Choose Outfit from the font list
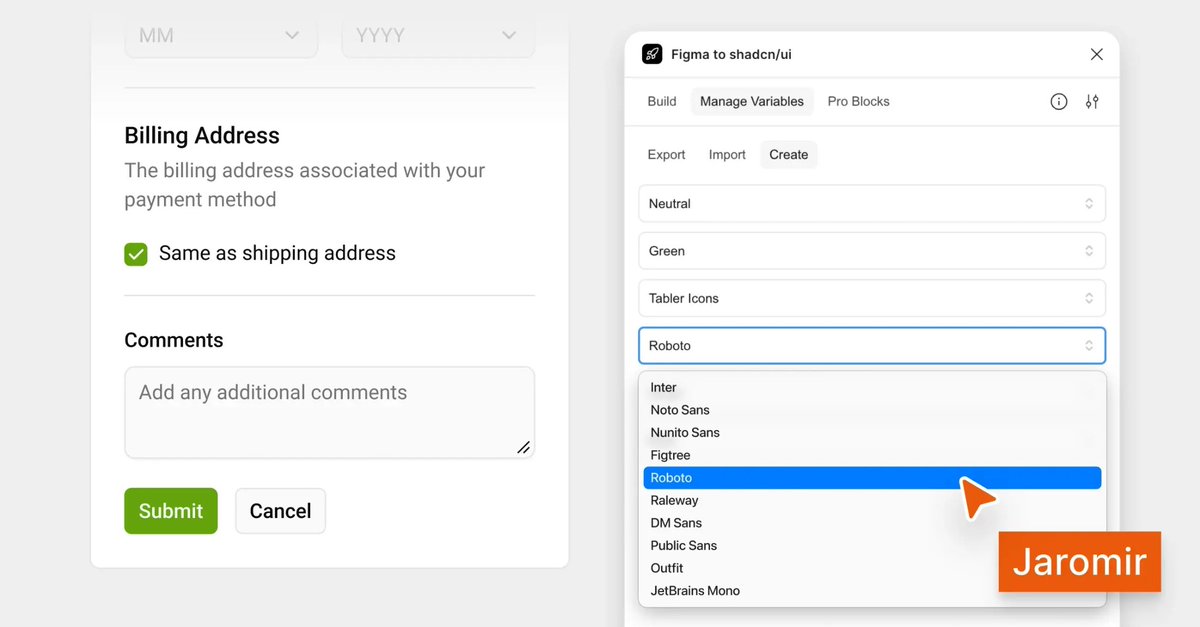 click(872, 568)
